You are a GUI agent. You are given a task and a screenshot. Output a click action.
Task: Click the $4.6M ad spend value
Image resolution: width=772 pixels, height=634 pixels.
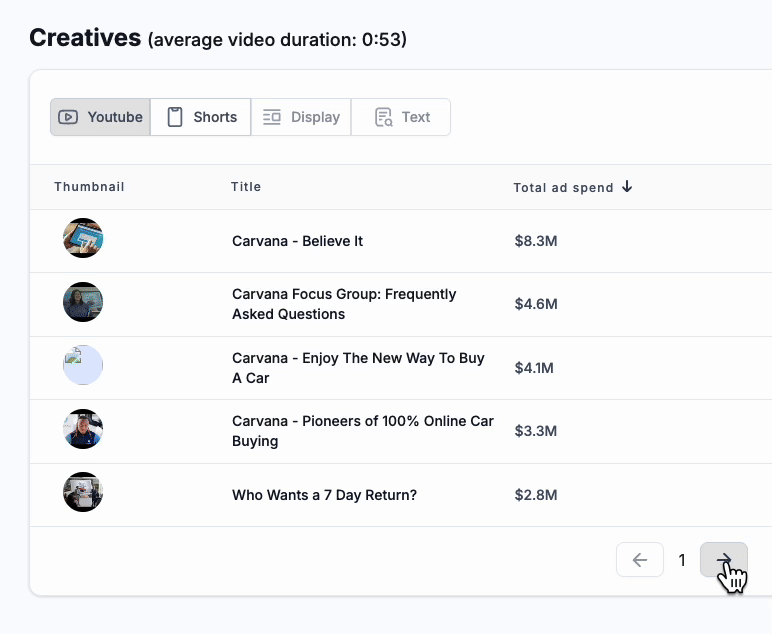point(536,304)
